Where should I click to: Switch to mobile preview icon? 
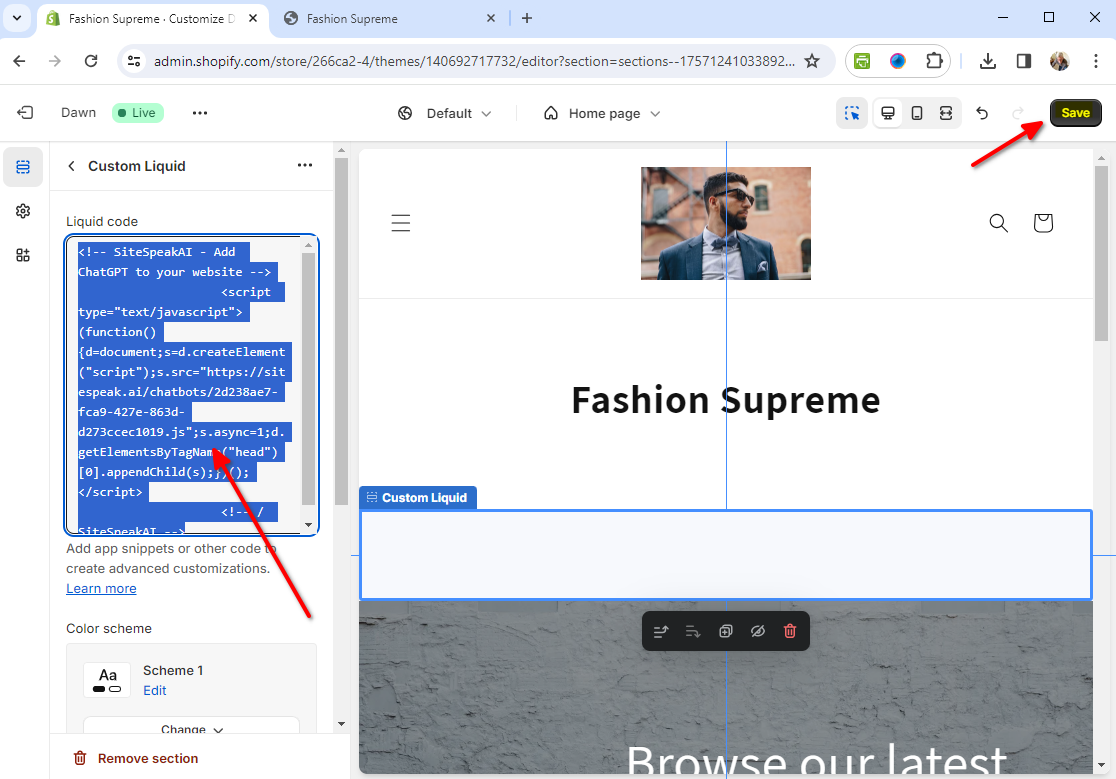click(x=916, y=113)
